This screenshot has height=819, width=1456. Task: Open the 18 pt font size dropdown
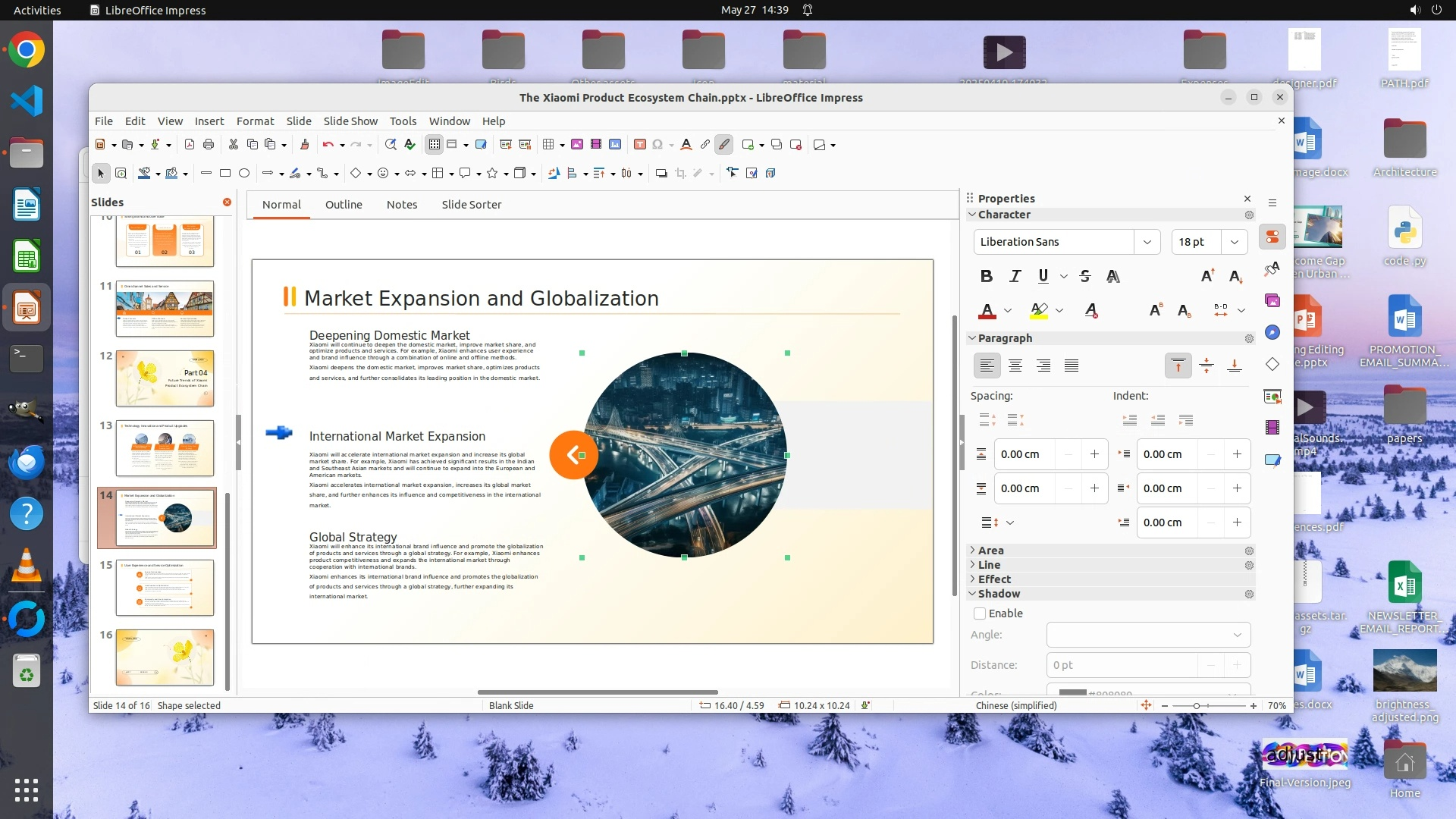click(x=1234, y=242)
